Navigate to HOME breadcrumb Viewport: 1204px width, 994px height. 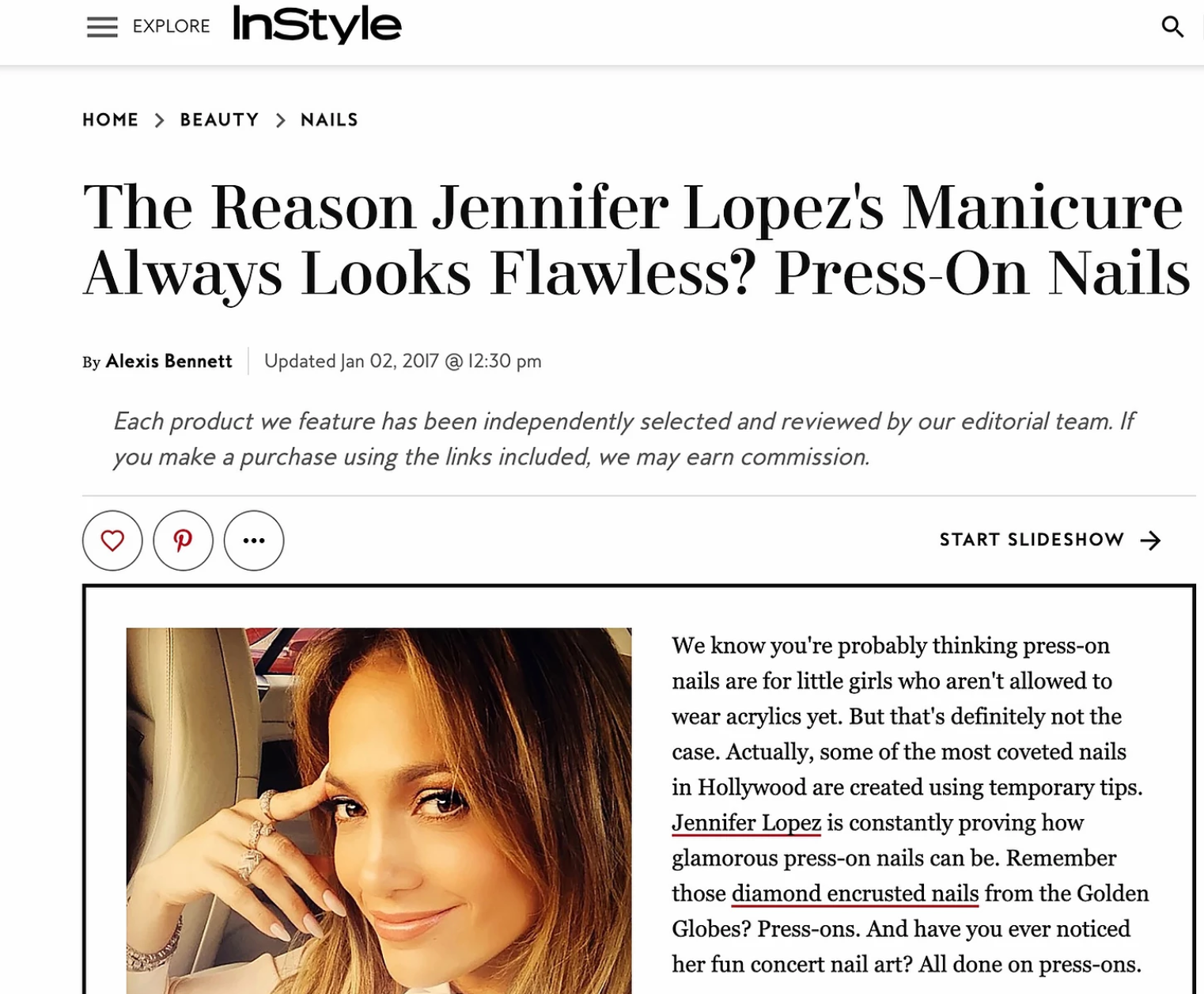(x=111, y=120)
